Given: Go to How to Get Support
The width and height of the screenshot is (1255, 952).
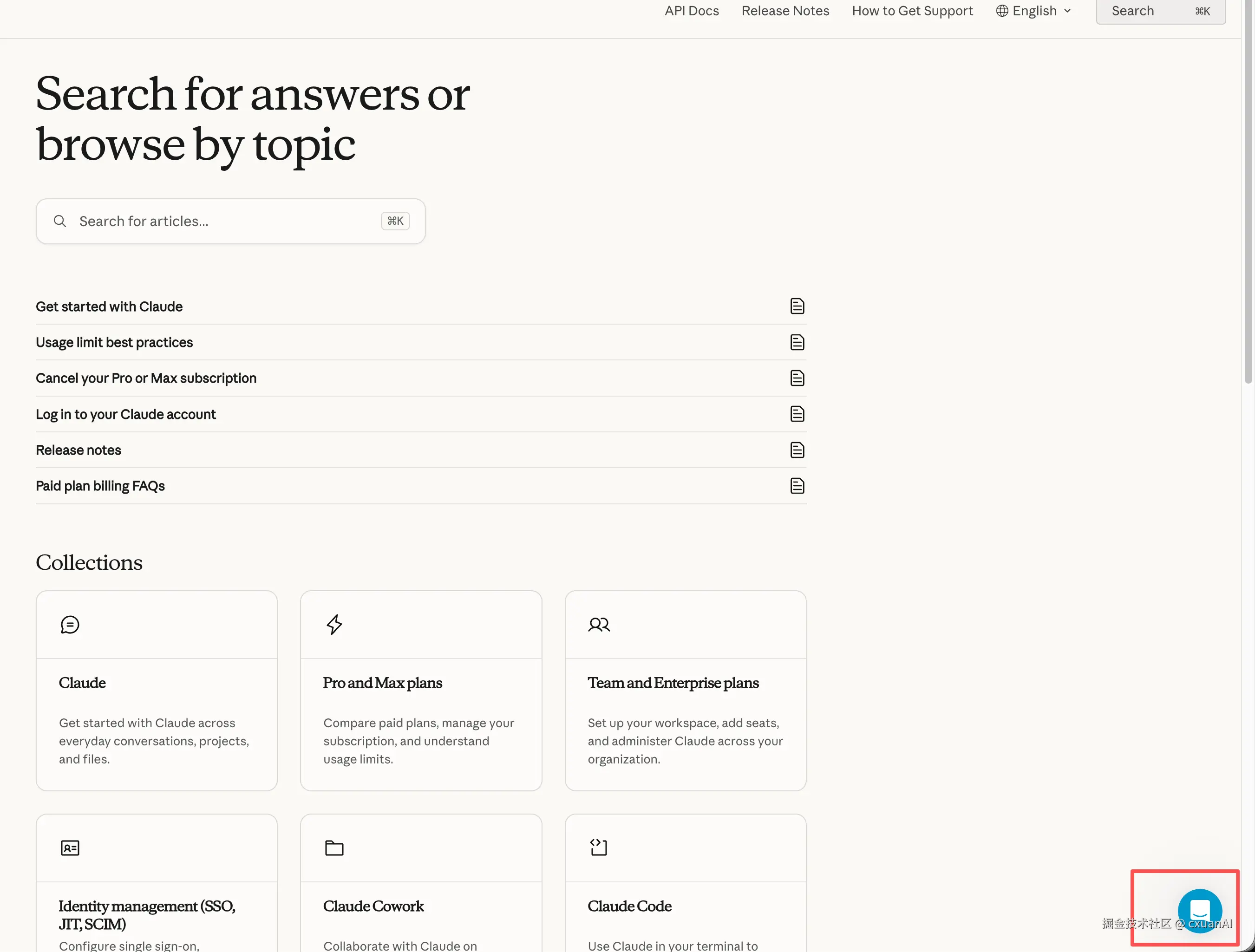Looking at the screenshot, I should point(912,11).
